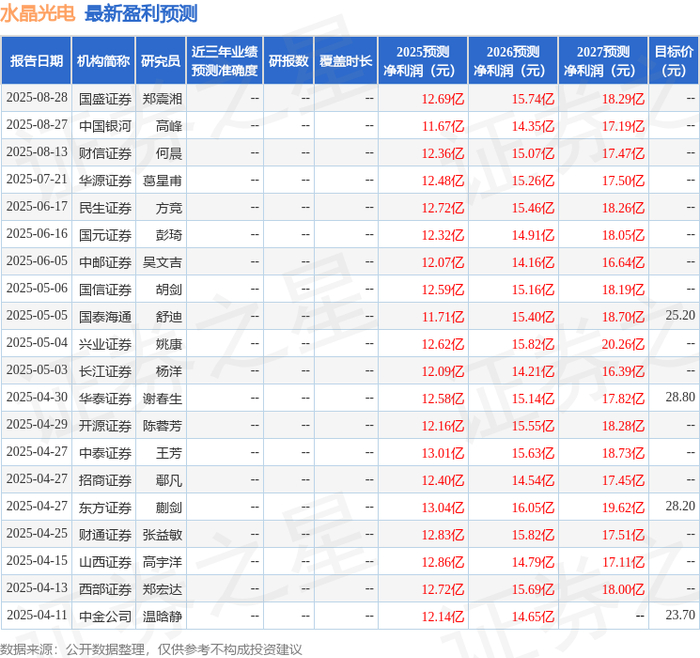Select institution 中国银河
700x658 pixels.
coord(105,126)
